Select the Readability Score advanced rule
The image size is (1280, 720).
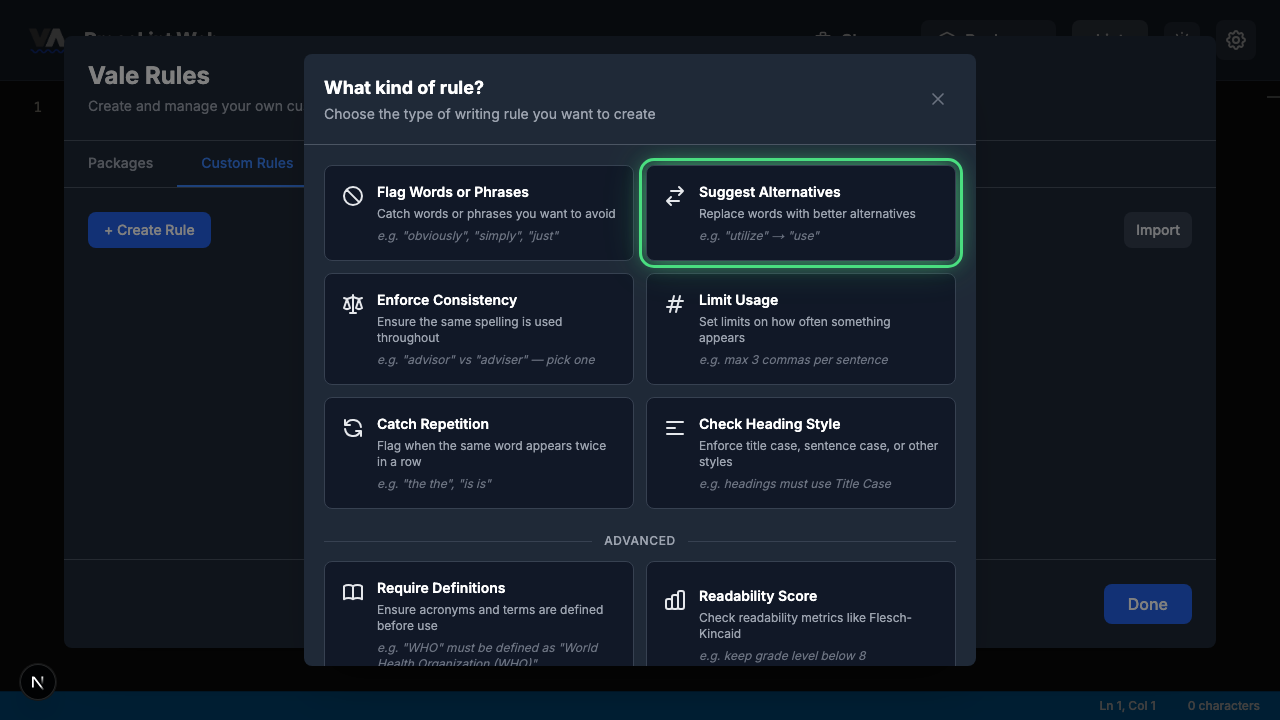click(801, 615)
